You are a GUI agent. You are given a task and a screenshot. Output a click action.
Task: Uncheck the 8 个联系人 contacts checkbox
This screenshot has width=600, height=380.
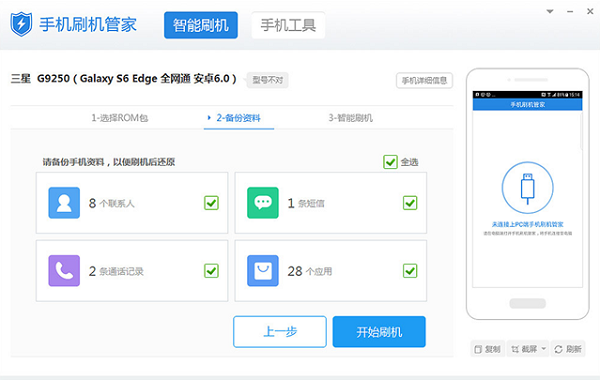coord(211,203)
